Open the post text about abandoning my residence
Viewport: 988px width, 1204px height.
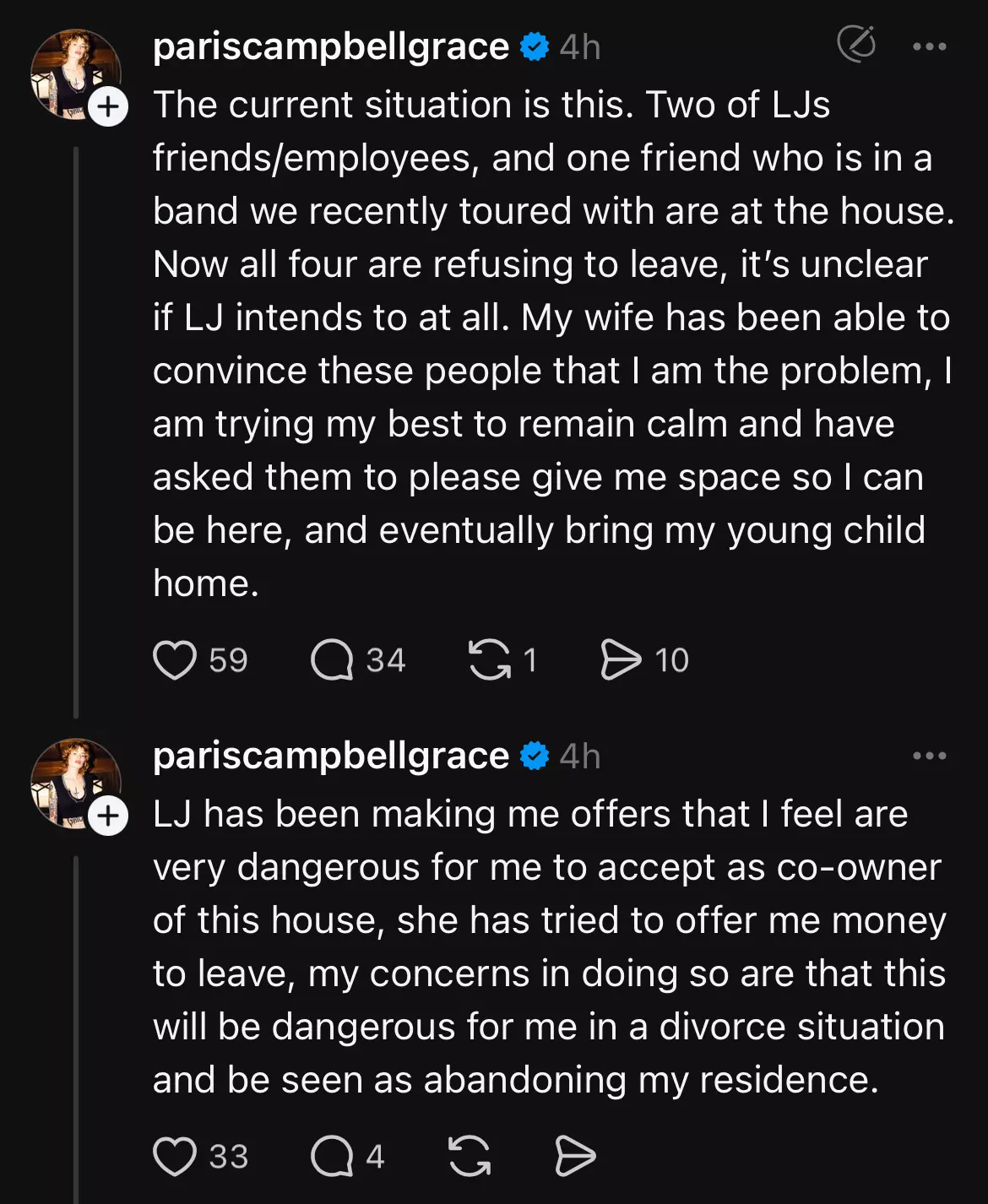(547, 947)
